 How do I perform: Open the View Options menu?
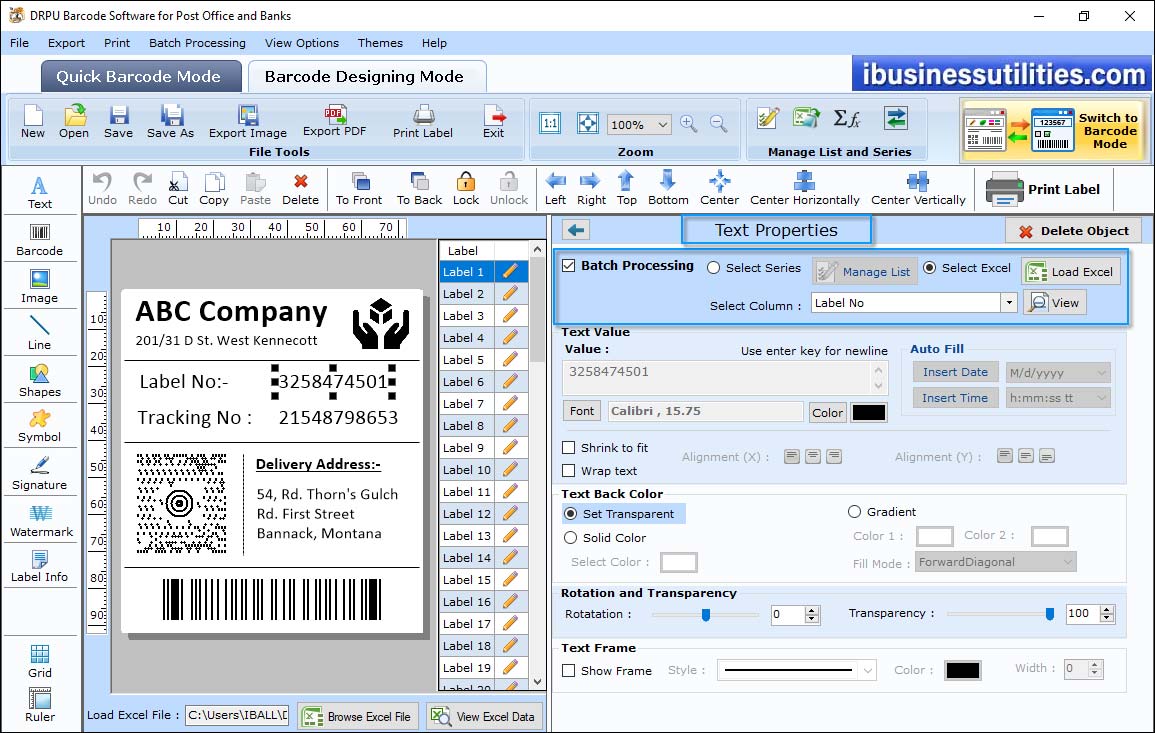click(302, 43)
